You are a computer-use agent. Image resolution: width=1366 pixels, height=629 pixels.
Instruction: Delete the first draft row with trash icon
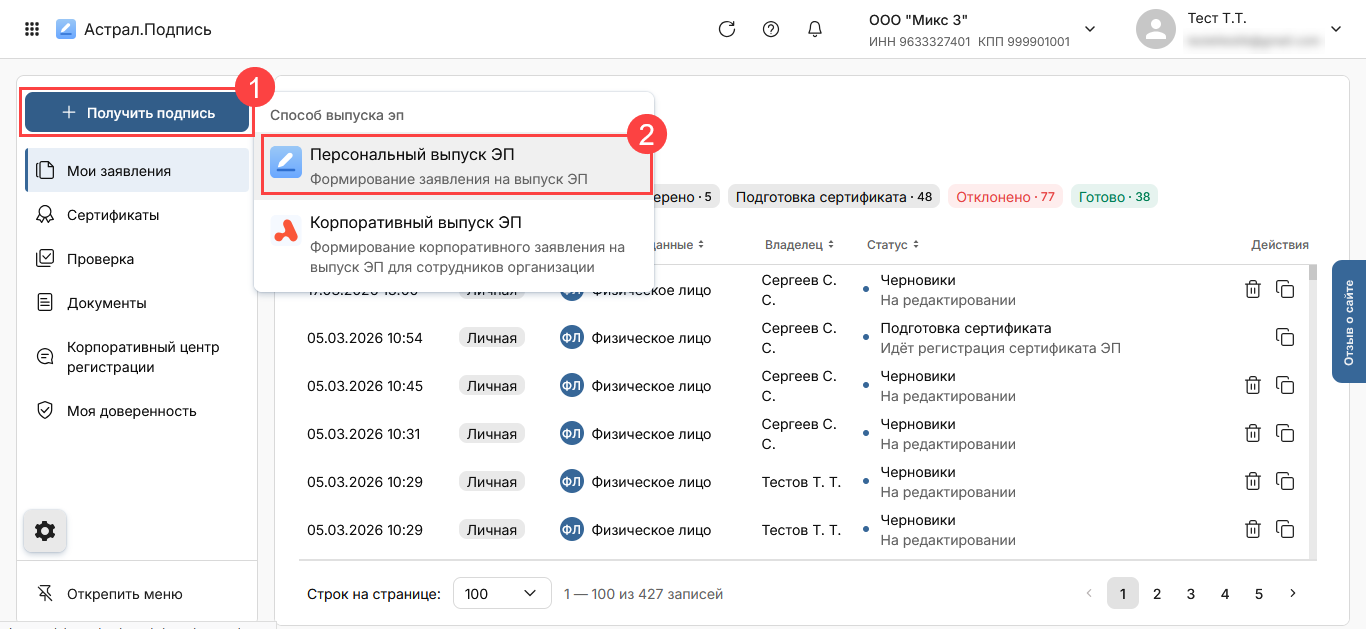click(x=1252, y=290)
